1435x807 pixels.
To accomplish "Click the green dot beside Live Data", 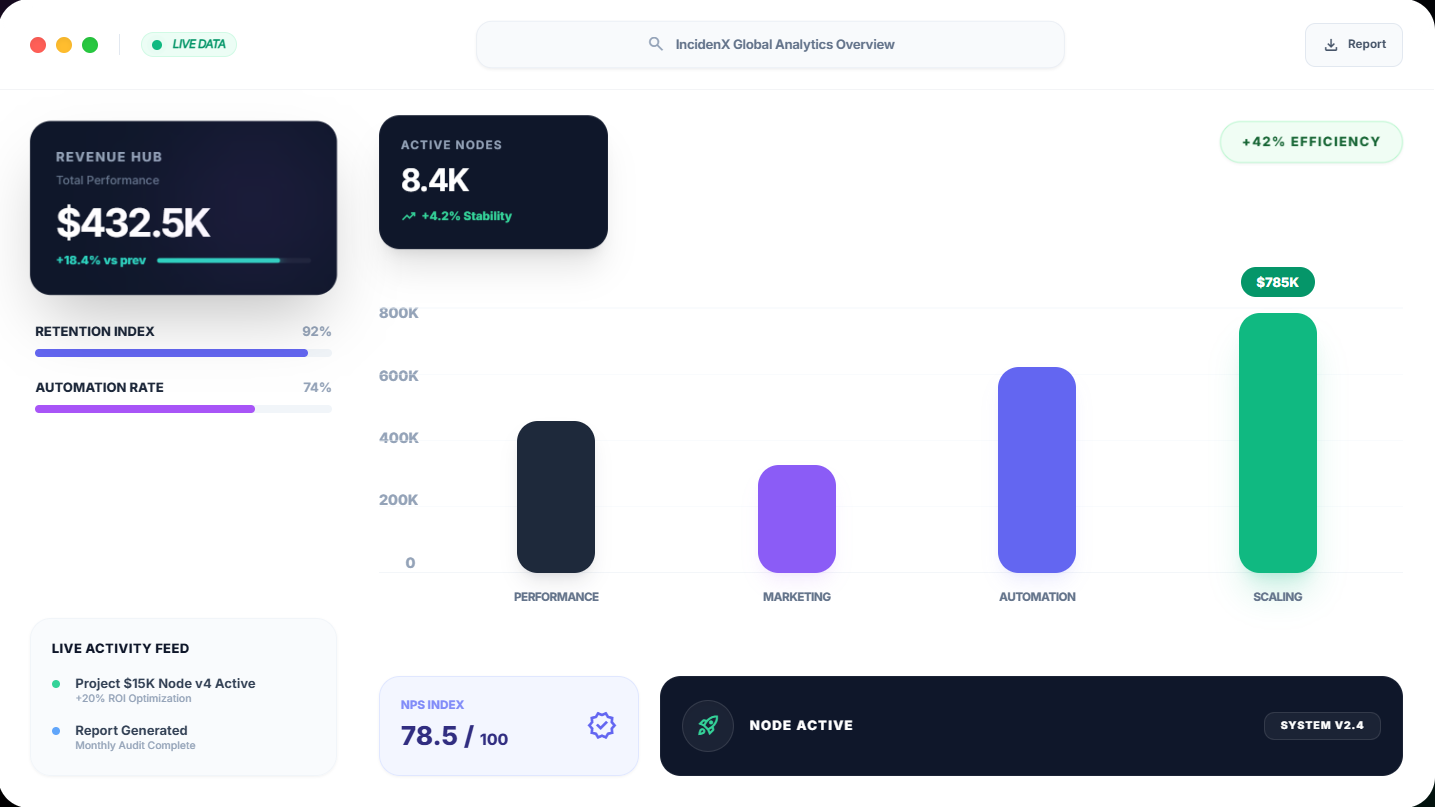I will click(x=157, y=45).
